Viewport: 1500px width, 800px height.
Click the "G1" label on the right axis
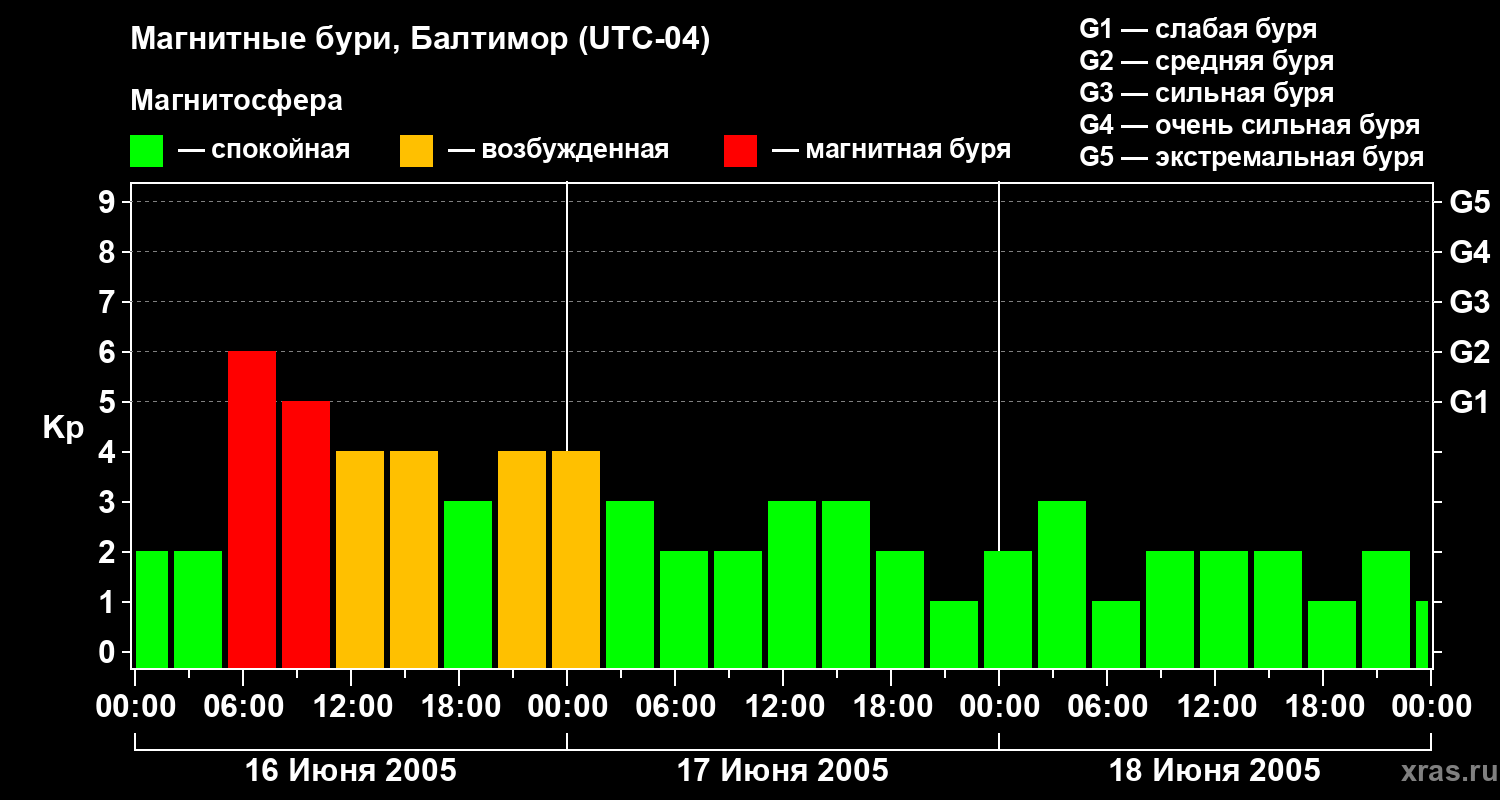point(1469,402)
